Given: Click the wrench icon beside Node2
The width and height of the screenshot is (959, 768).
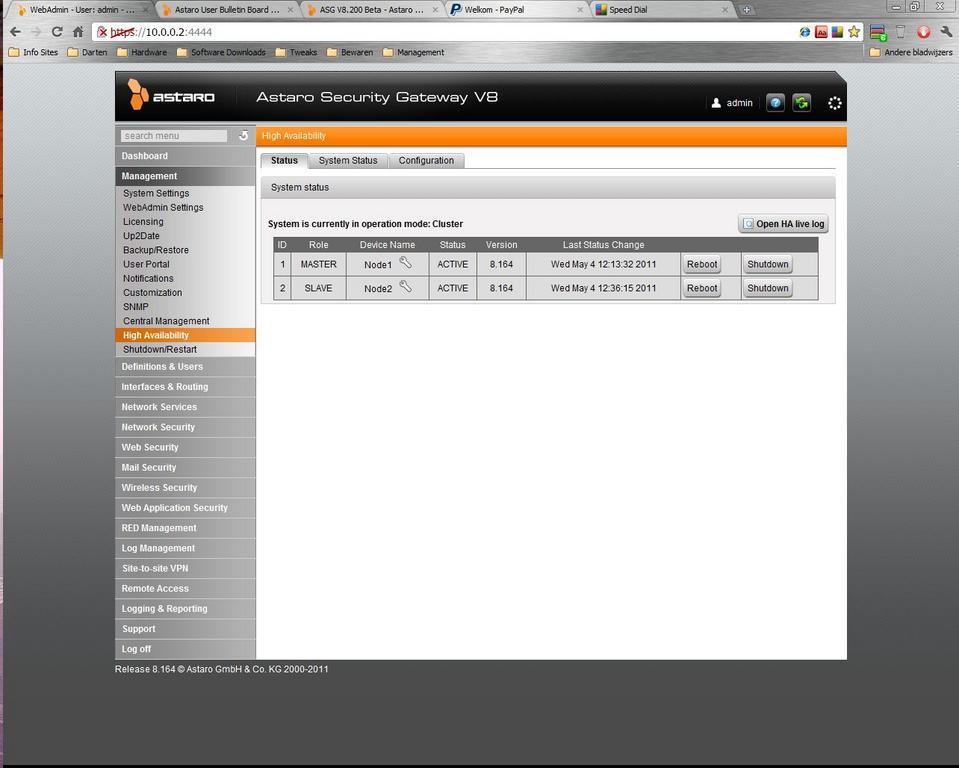Looking at the screenshot, I should point(405,286).
